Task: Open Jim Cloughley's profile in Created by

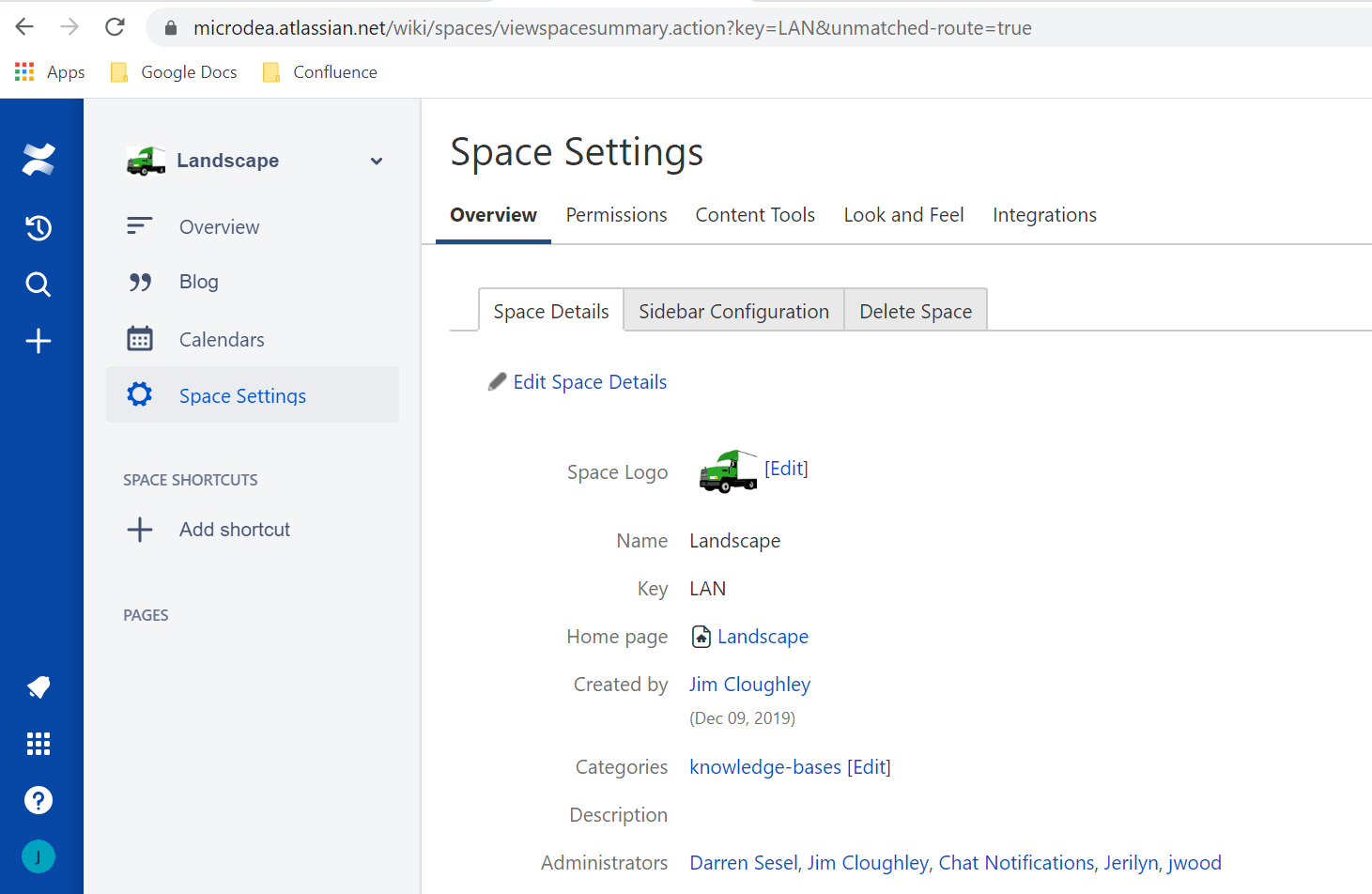Action: tap(749, 685)
